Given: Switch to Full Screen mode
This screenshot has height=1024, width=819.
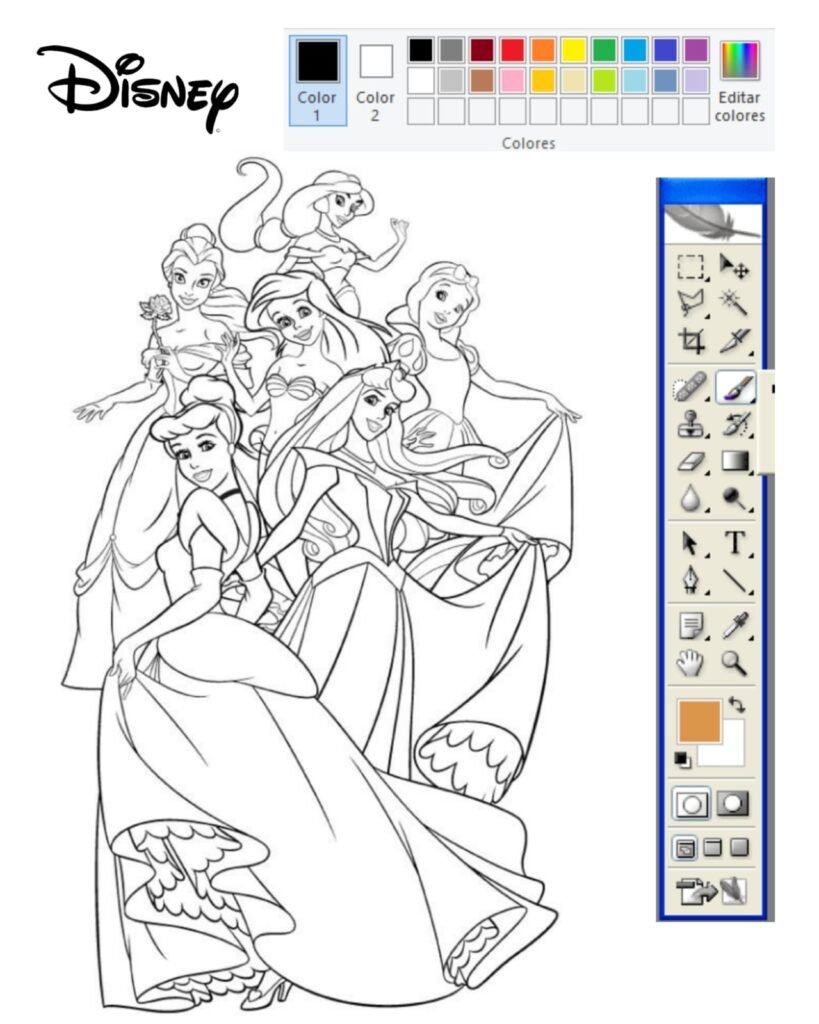Looking at the screenshot, I should pyautogui.click(x=739, y=848).
